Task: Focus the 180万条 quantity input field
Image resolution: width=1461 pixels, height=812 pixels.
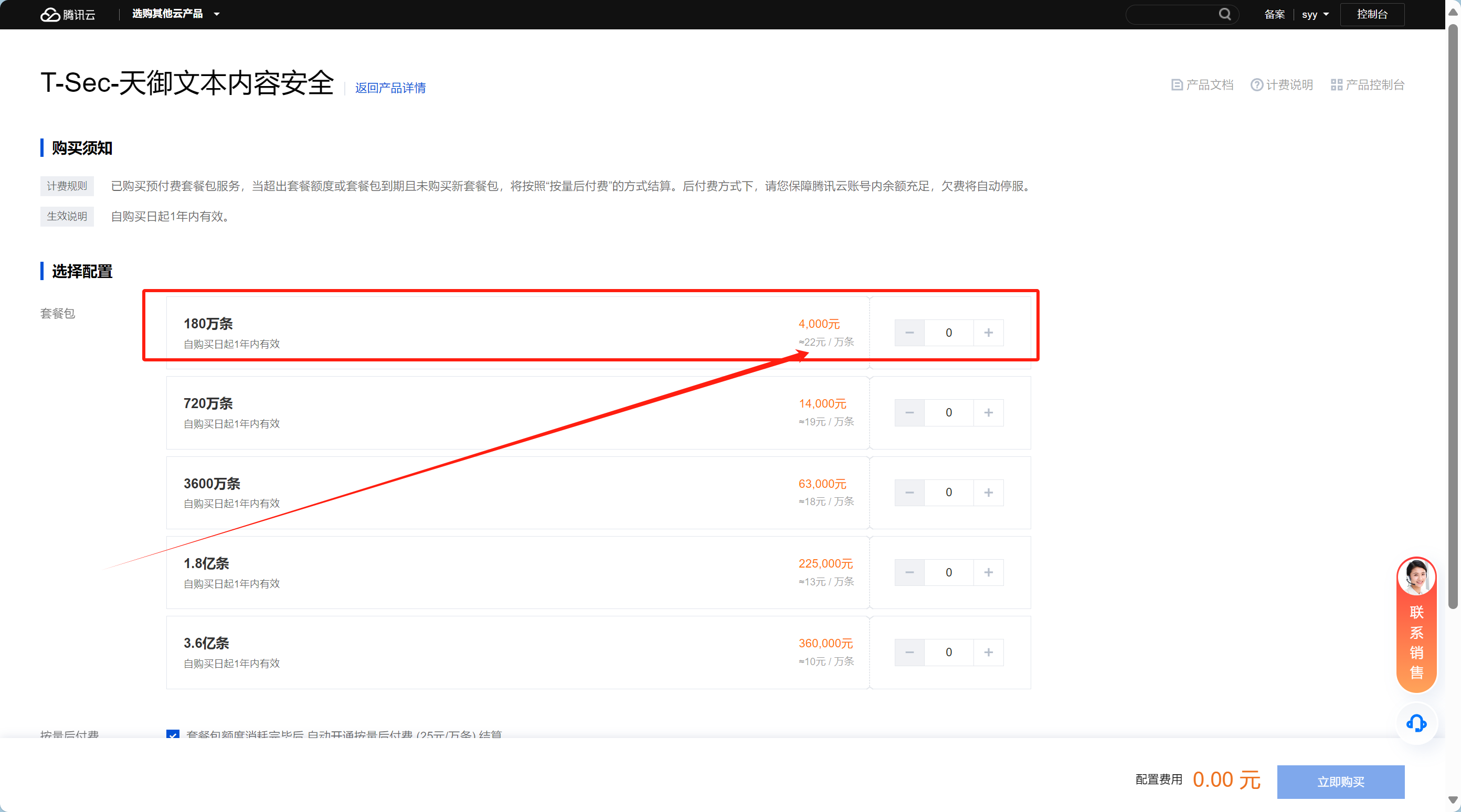Action: click(949, 333)
